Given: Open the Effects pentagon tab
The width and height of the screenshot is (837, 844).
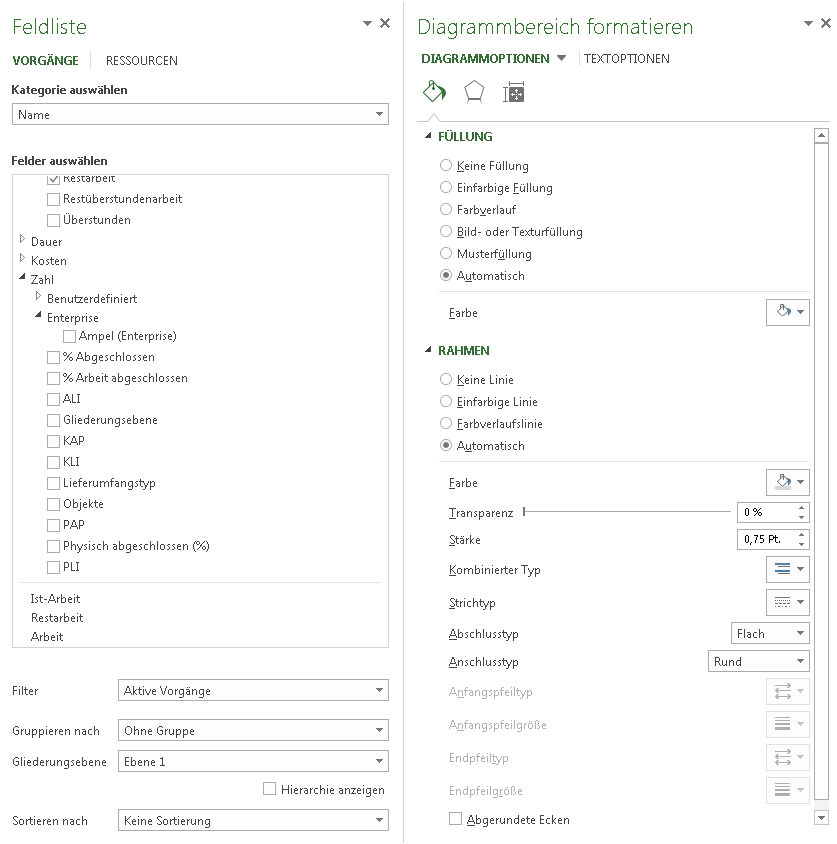Looking at the screenshot, I should [474, 92].
